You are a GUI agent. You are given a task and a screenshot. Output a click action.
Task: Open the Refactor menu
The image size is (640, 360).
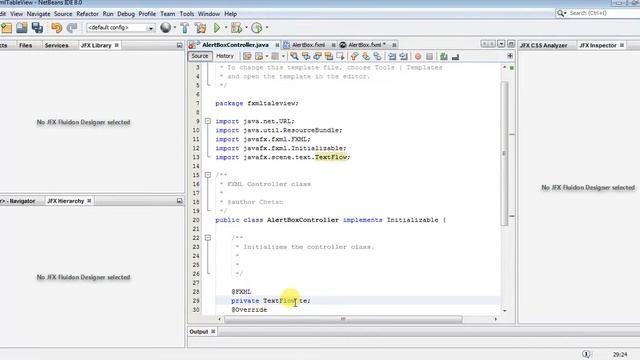click(87, 14)
